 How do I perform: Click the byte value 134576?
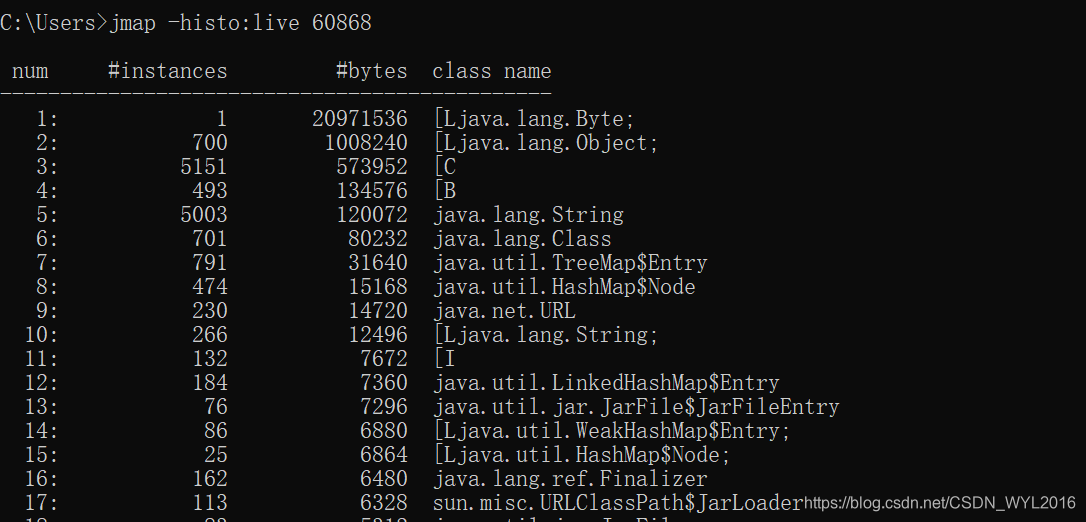(372, 191)
